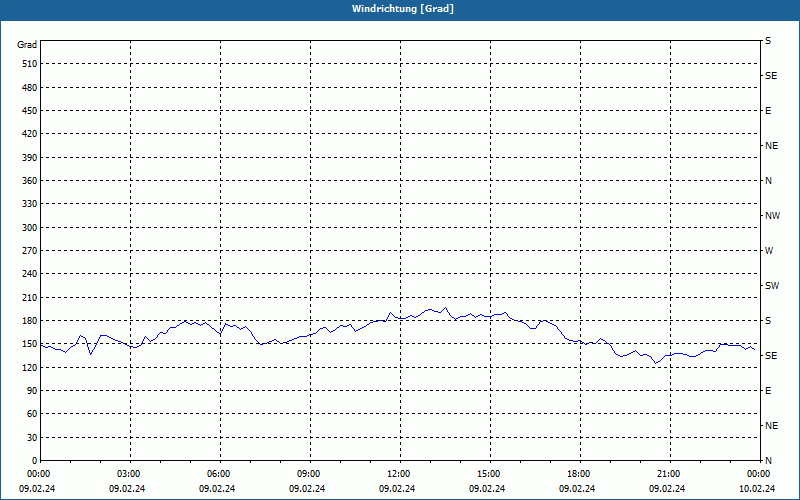The height and width of the screenshot is (500, 800).
Task: Choose the 300 label on the left axis
Action: coord(30,228)
